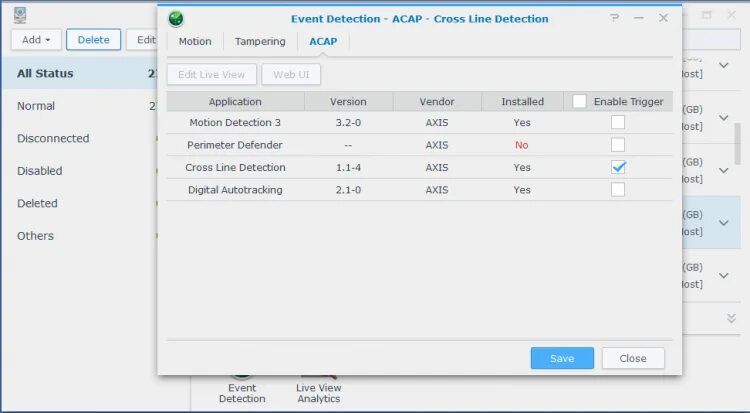Close the Event Detection dialog window
750x413 pixels.
[663, 18]
